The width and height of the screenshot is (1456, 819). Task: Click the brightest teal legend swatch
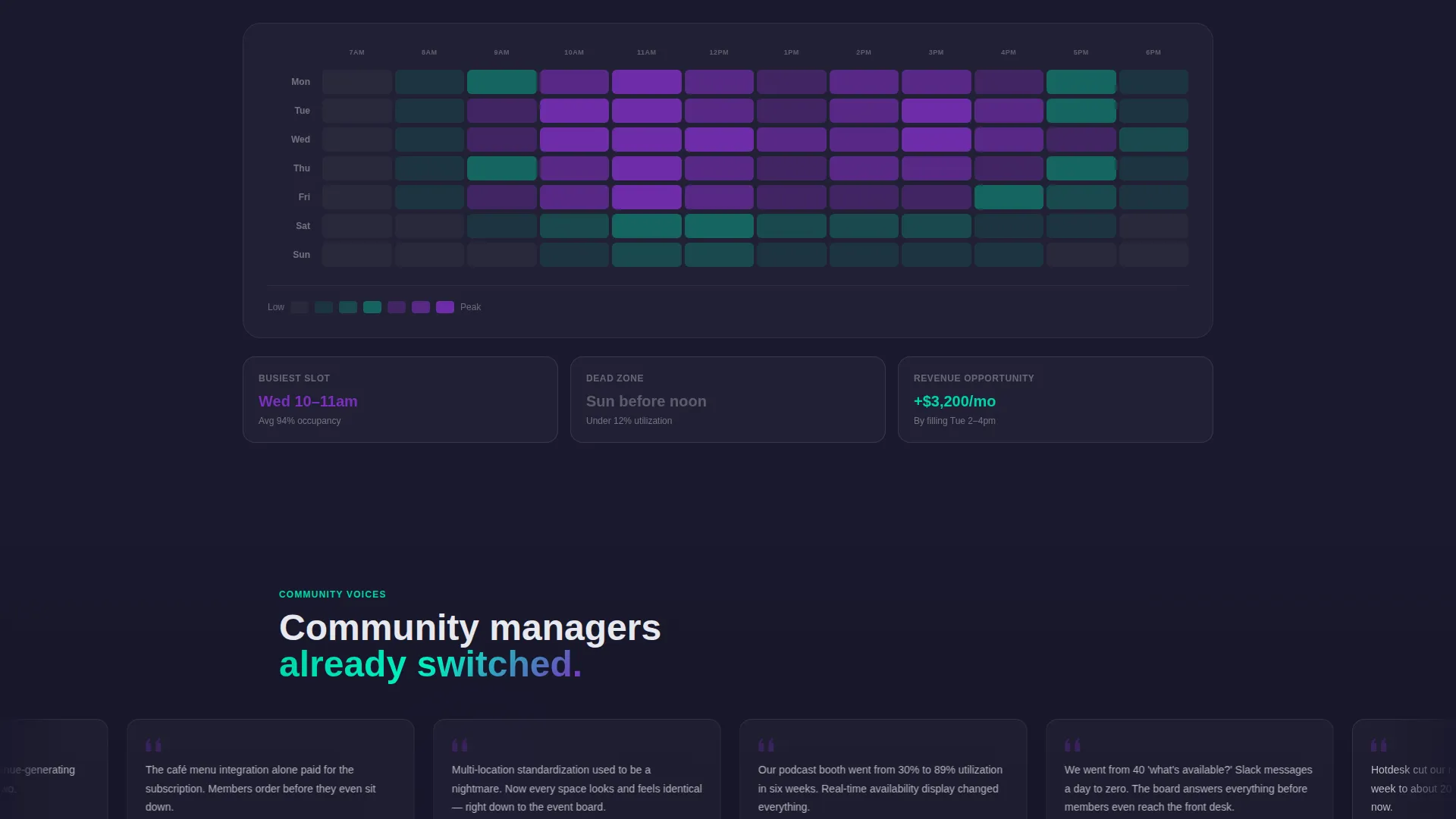click(x=372, y=307)
